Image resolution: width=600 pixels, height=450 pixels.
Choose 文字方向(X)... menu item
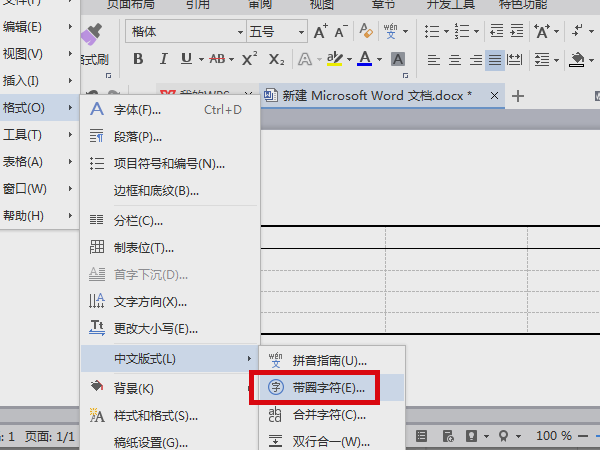[170, 302]
